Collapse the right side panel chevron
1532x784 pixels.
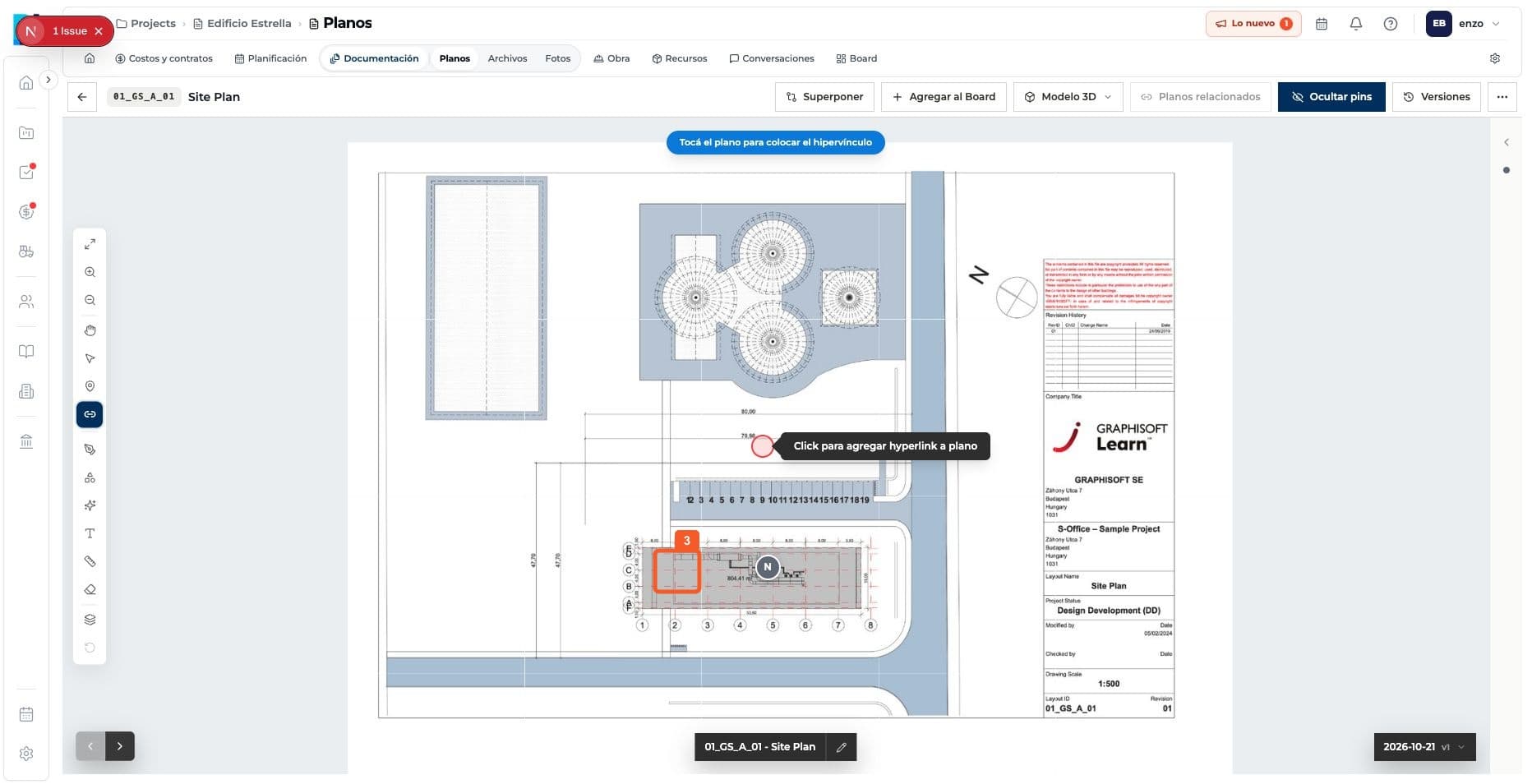coord(1506,142)
